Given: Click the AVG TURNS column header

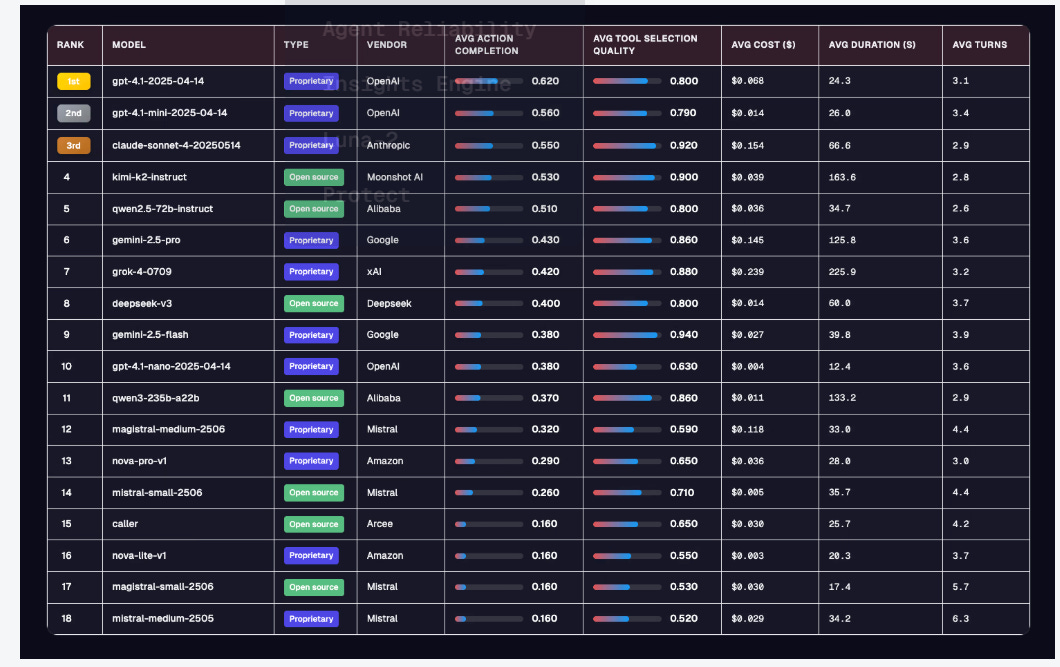Looking at the screenshot, I should tap(980, 45).
